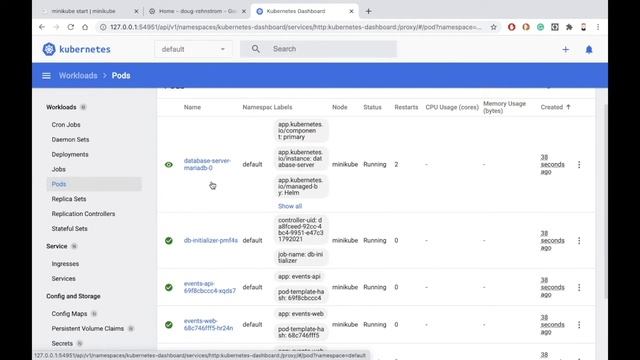Click the green Grammarly extension icon
This screenshot has width=640, height=360.
coord(540,27)
